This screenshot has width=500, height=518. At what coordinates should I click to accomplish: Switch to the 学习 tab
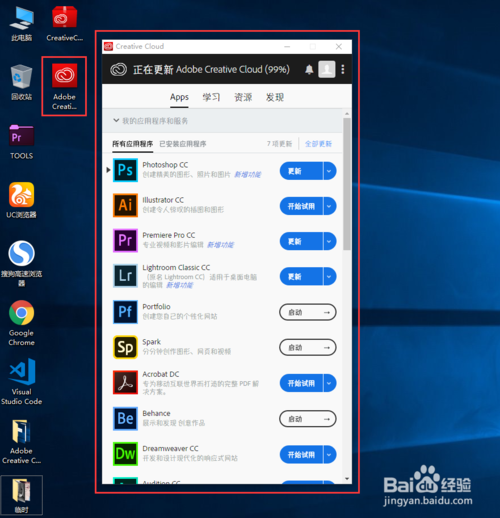click(211, 97)
